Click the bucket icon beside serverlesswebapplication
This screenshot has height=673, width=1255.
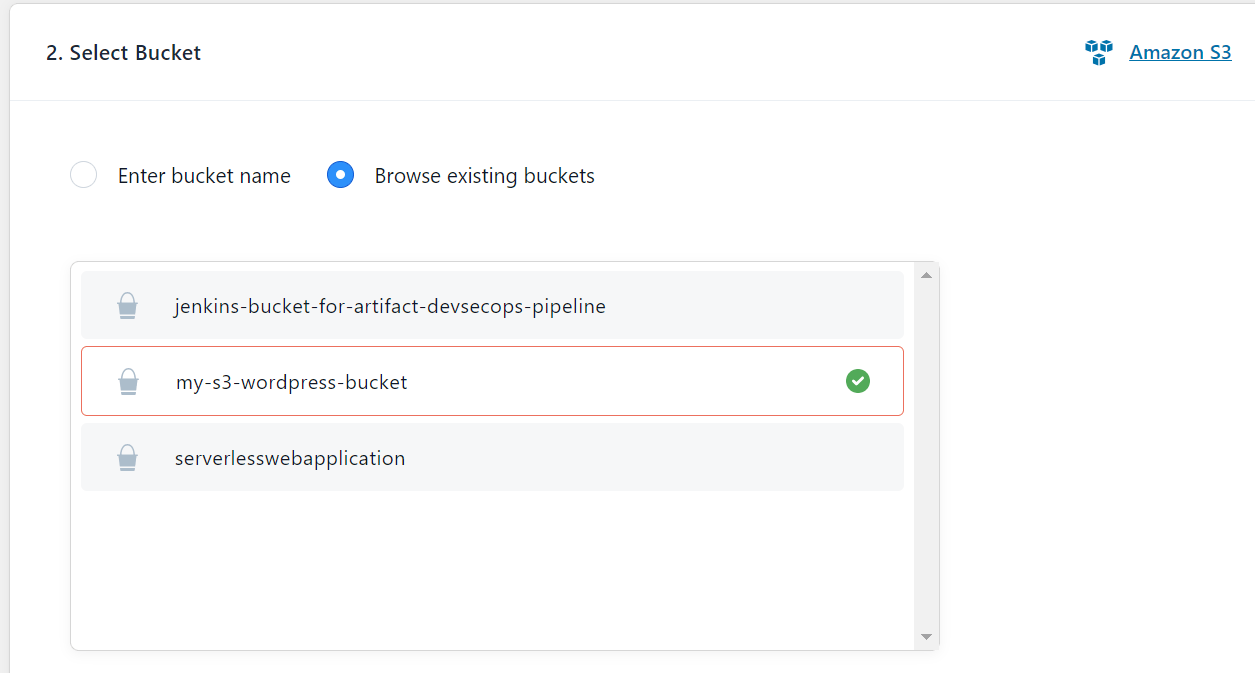pyautogui.click(x=127, y=457)
